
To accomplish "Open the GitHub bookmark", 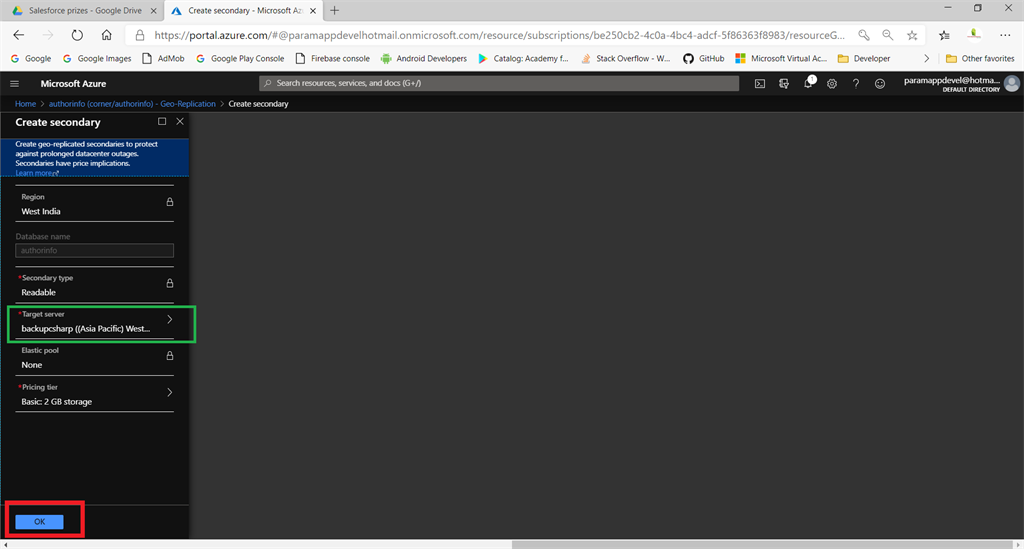I will pos(703,59).
